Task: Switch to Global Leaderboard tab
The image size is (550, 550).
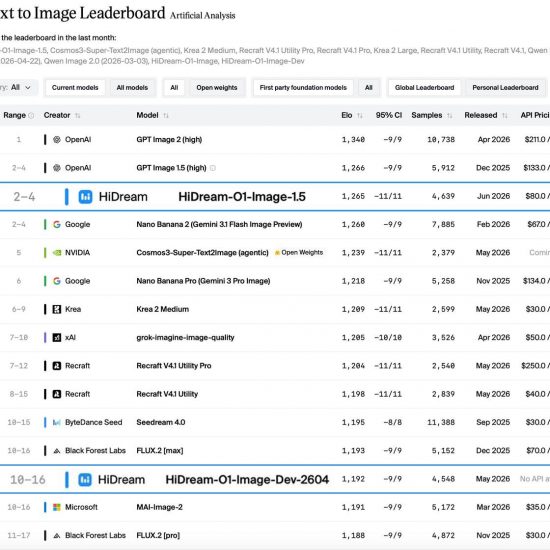Action: coord(424,88)
